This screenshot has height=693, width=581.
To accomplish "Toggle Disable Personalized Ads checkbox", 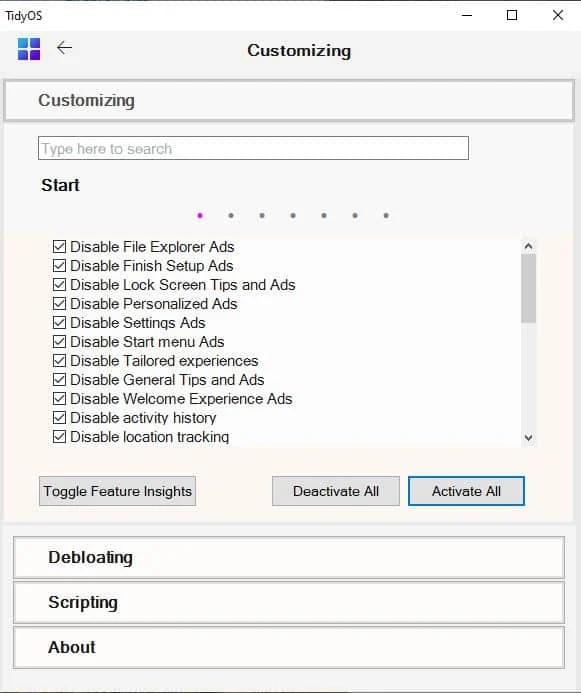I will (59, 304).
